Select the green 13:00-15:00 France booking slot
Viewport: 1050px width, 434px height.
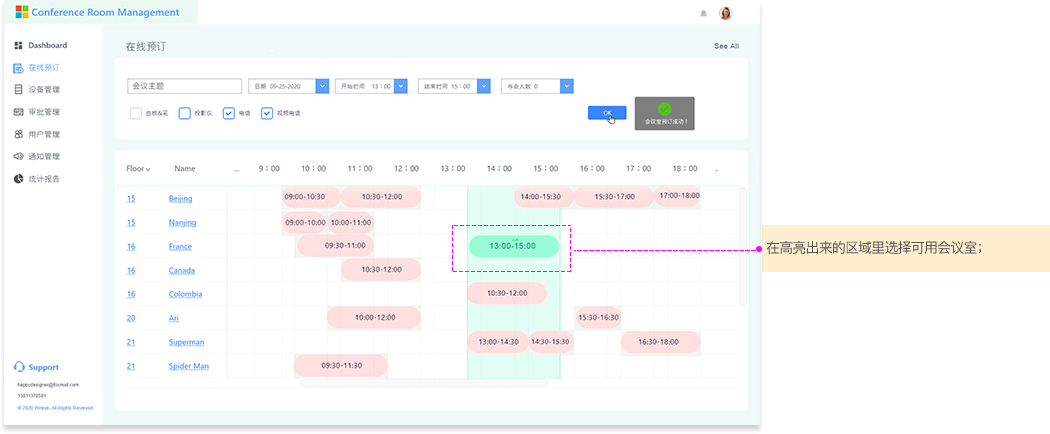[513, 246]
